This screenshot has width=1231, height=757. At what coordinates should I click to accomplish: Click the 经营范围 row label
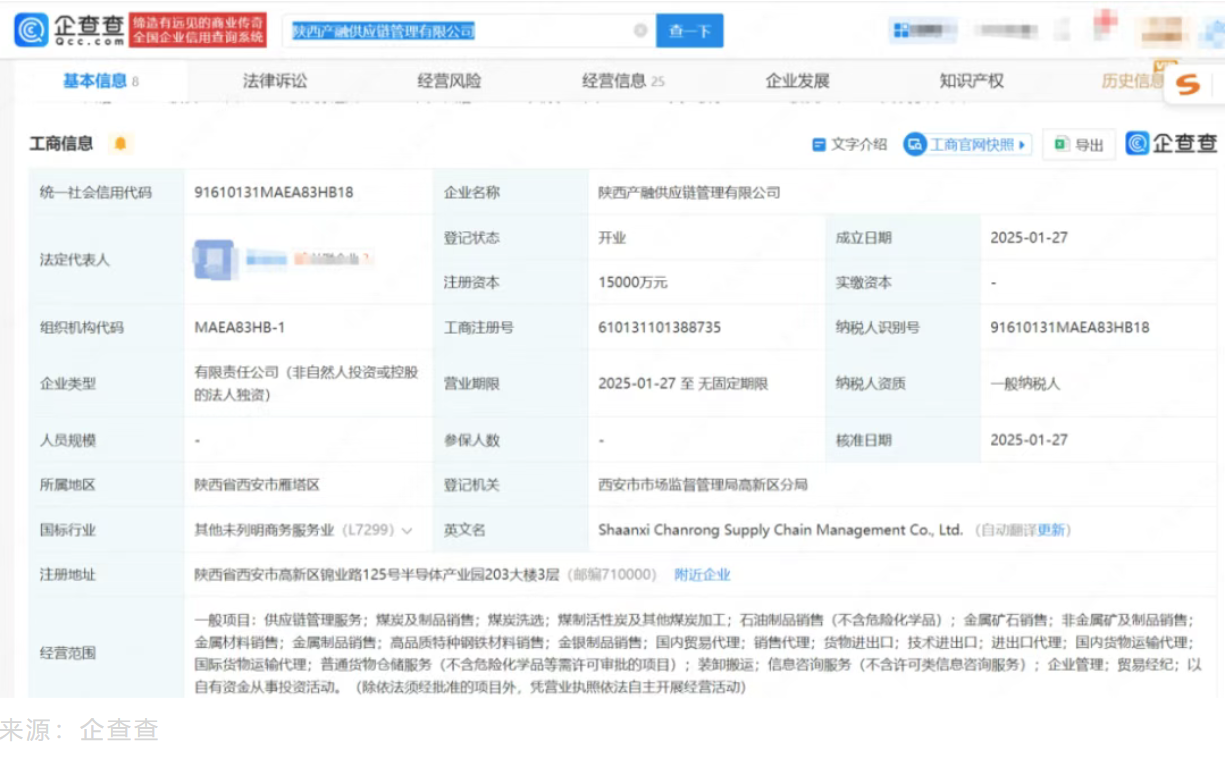(68, 653)
